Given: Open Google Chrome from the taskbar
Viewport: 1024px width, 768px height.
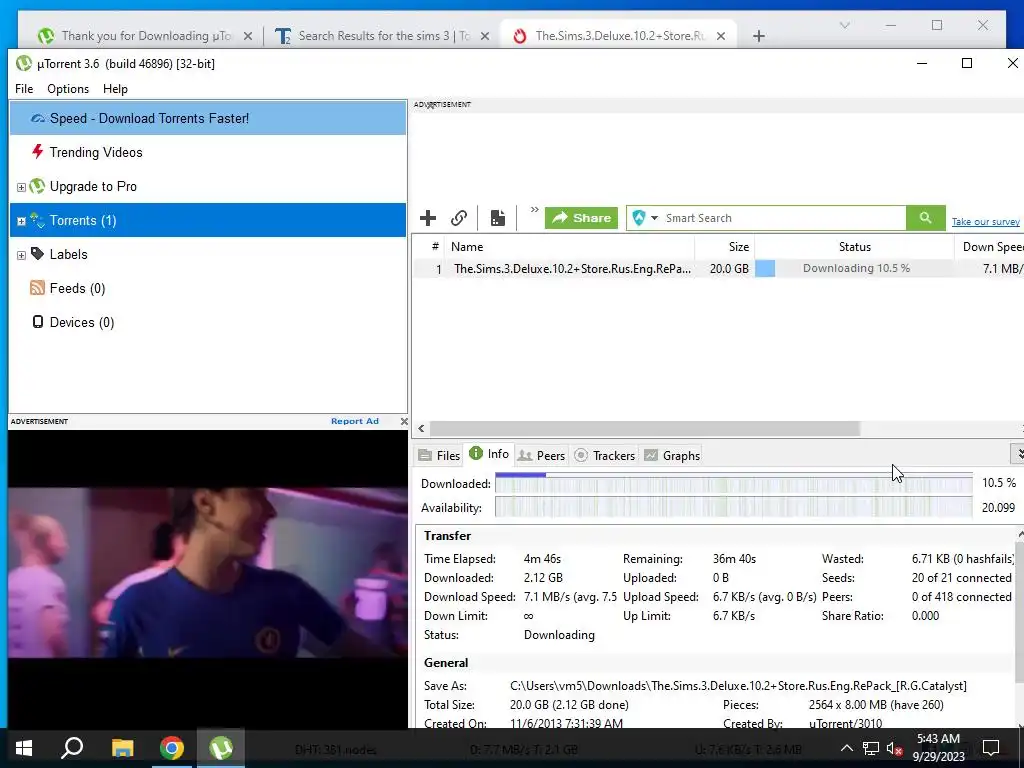Looking at the screenshot, I should pyautogui.click(x=172, y=748).
